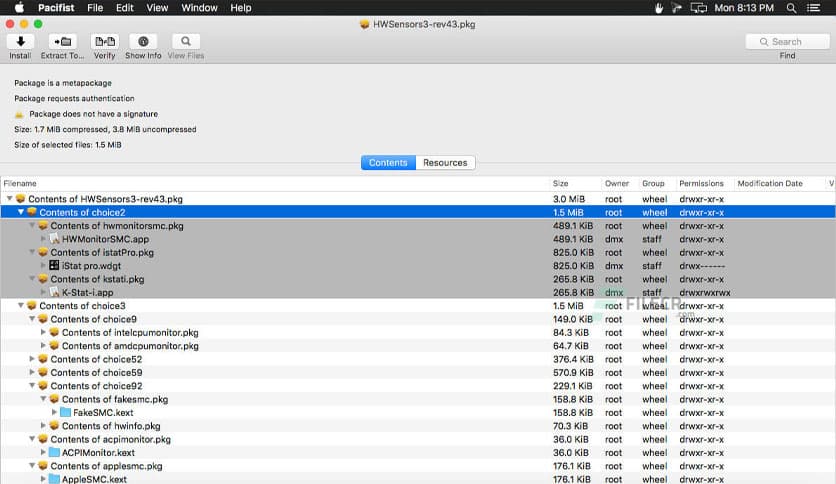The width and height of the screenshot is (836, 484).
Task: Expand Contents of choice59
Action: coord(32,372)
